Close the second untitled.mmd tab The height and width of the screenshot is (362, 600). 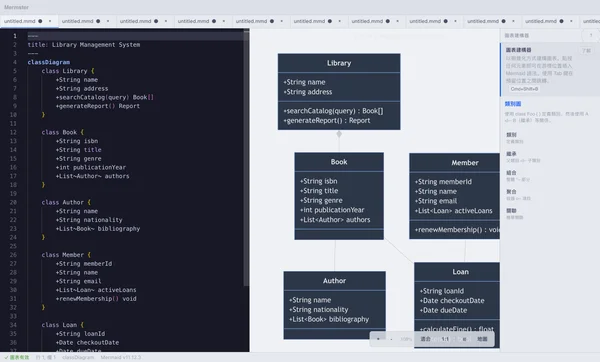[x=108, y=21]
